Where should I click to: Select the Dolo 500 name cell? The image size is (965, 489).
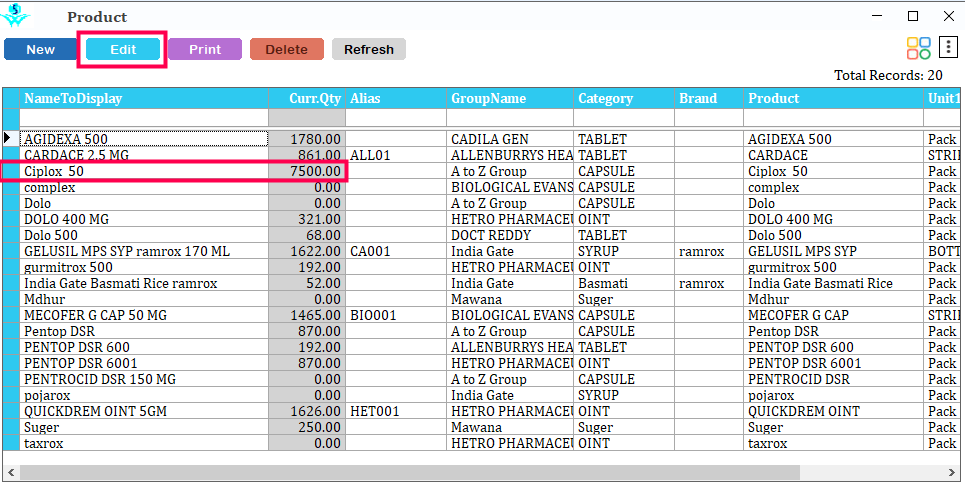tap(144, 235)
